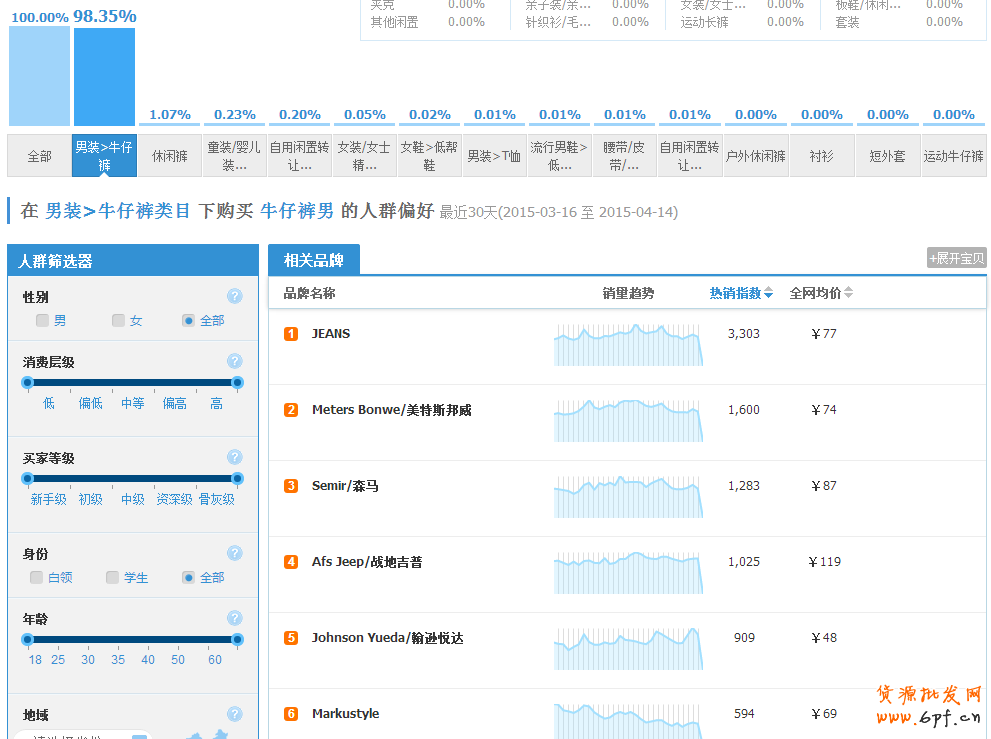Viewport: 991px width, 739px height.
Task: Switch to the 休闲裤 category tab
Action: pos(170,156)
